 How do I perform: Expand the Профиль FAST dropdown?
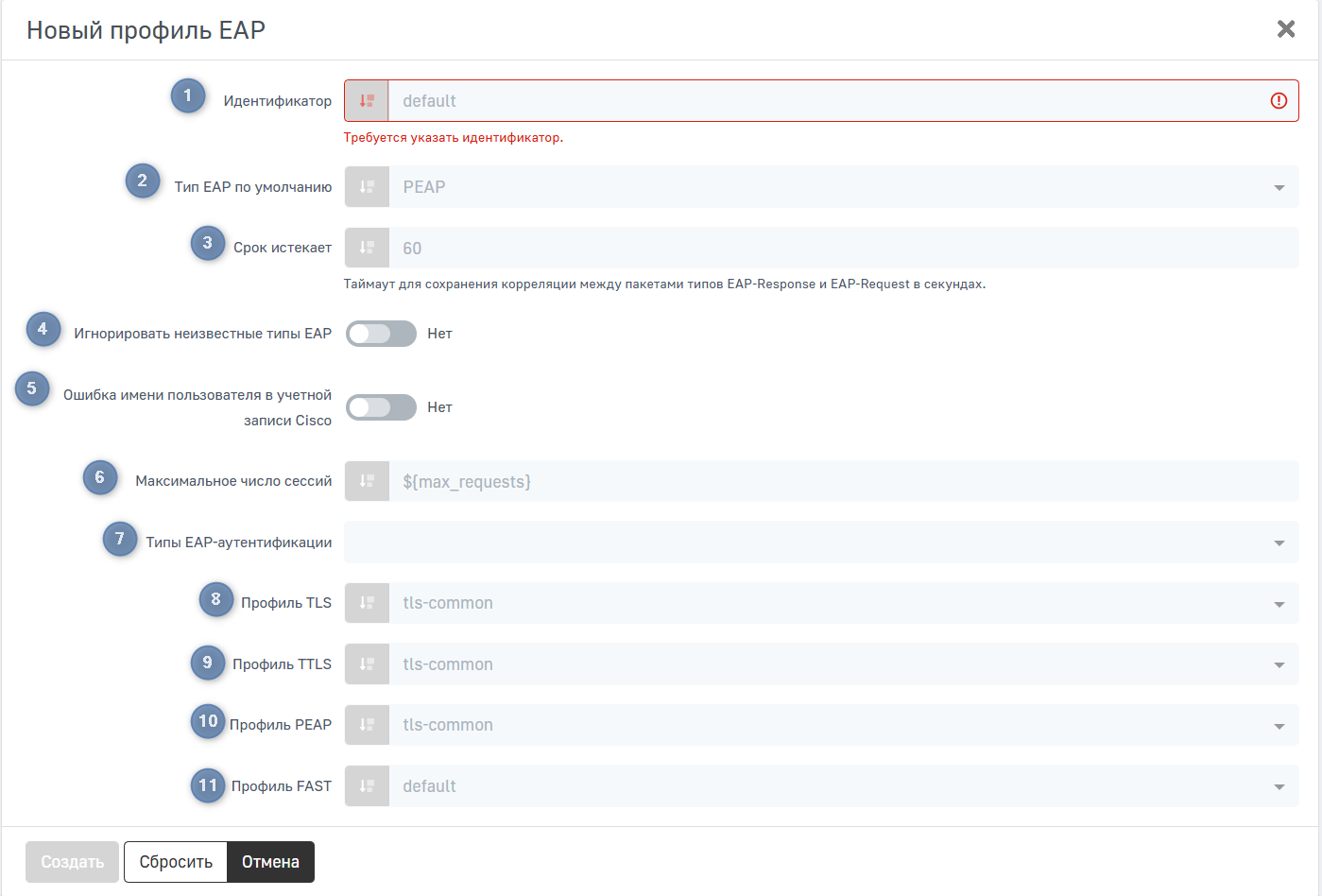click(832, 786)
